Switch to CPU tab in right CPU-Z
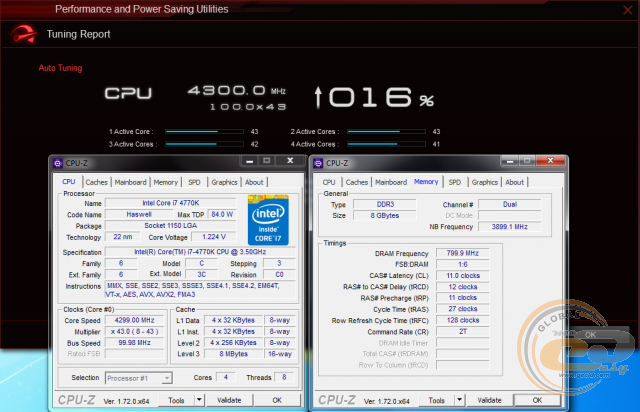 [x=329, y=182]
